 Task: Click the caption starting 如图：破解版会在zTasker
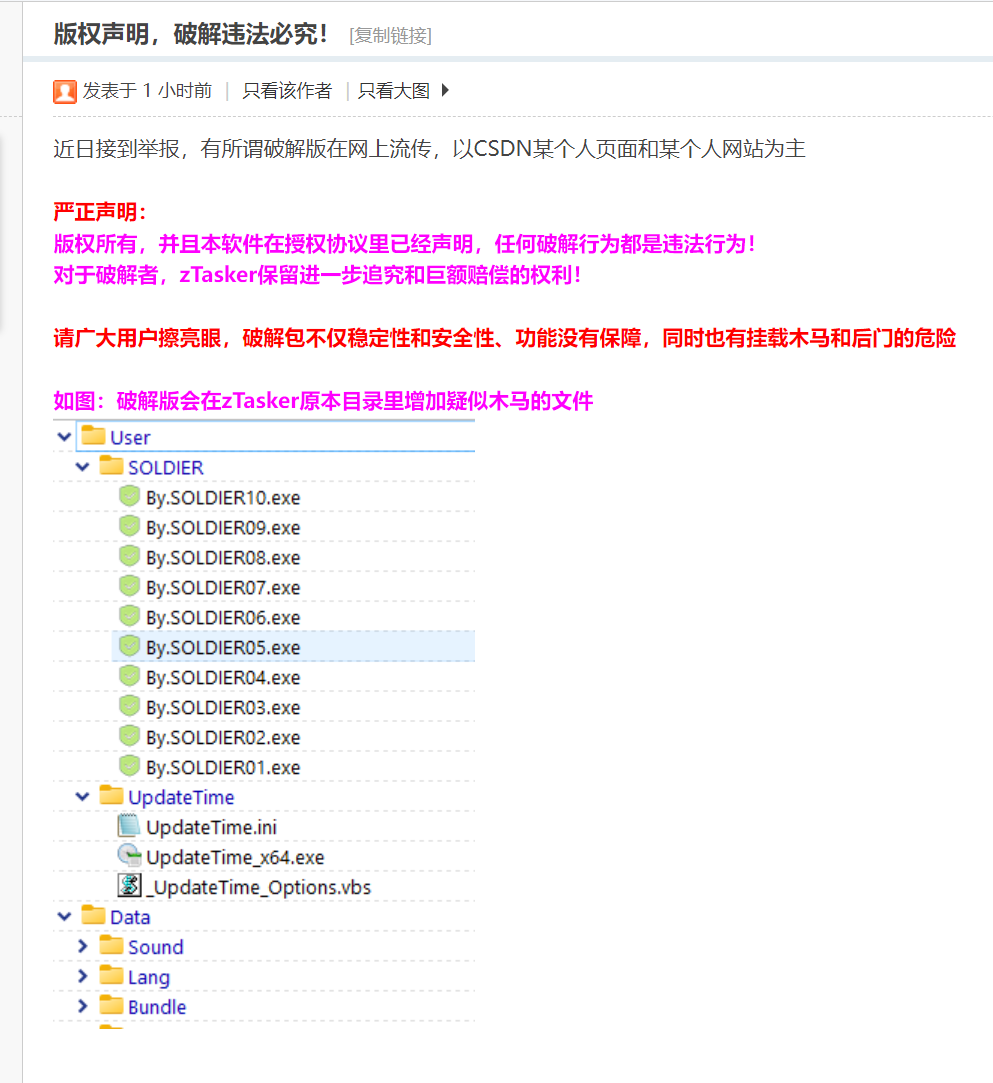[323, 401]
